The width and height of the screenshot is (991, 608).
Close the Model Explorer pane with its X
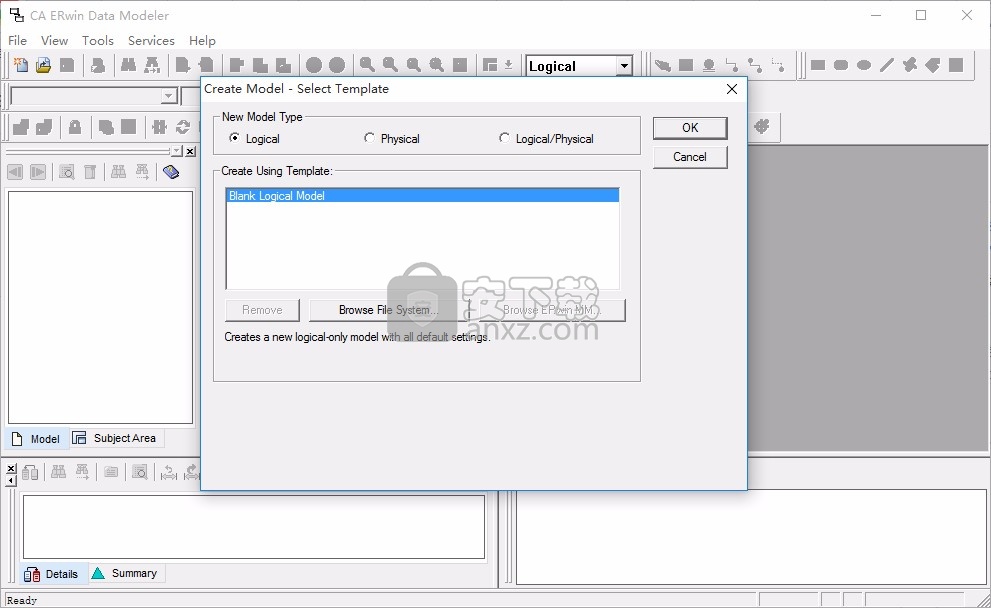click(x=190, y=151)
